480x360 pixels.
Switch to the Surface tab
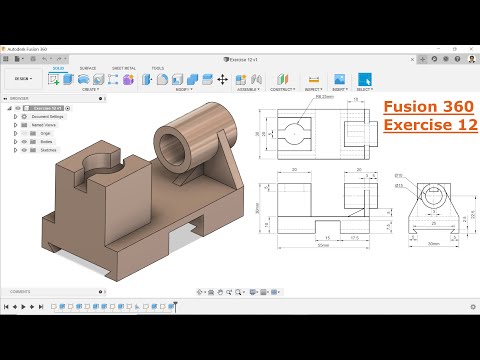click(x=88, y=68)
